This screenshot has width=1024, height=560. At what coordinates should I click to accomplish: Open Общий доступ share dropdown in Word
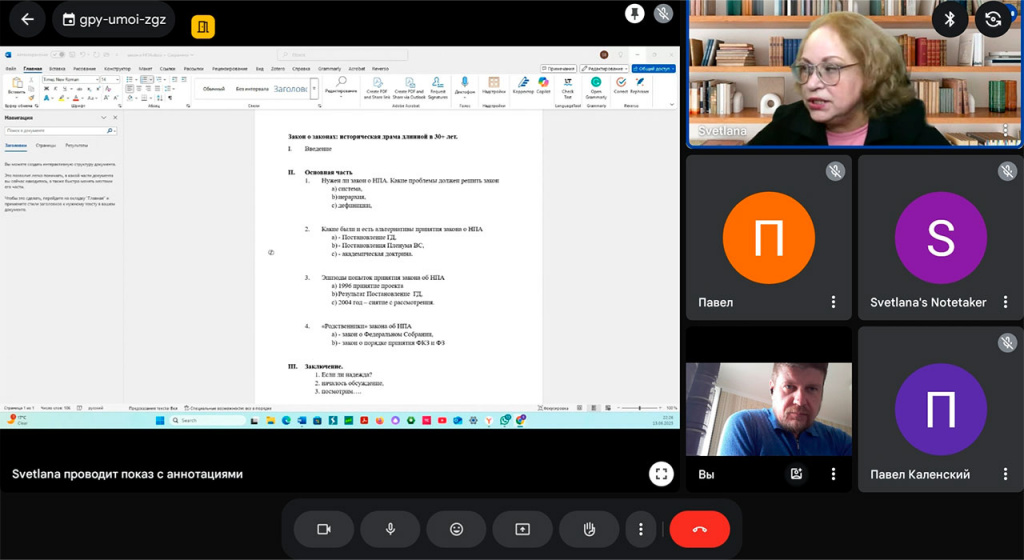(x=654, y=69)
